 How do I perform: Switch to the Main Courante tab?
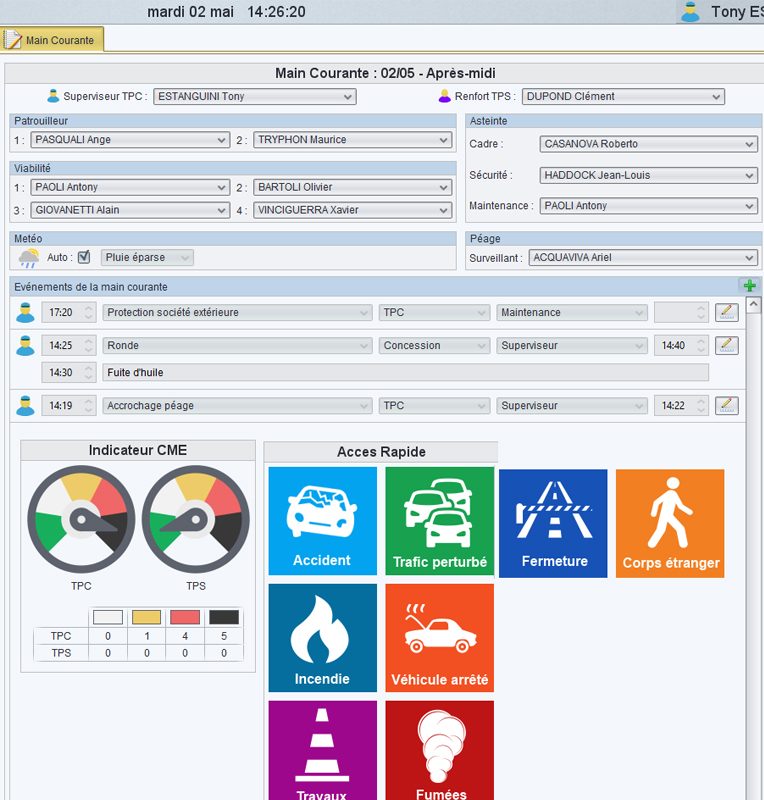[52, 41]
